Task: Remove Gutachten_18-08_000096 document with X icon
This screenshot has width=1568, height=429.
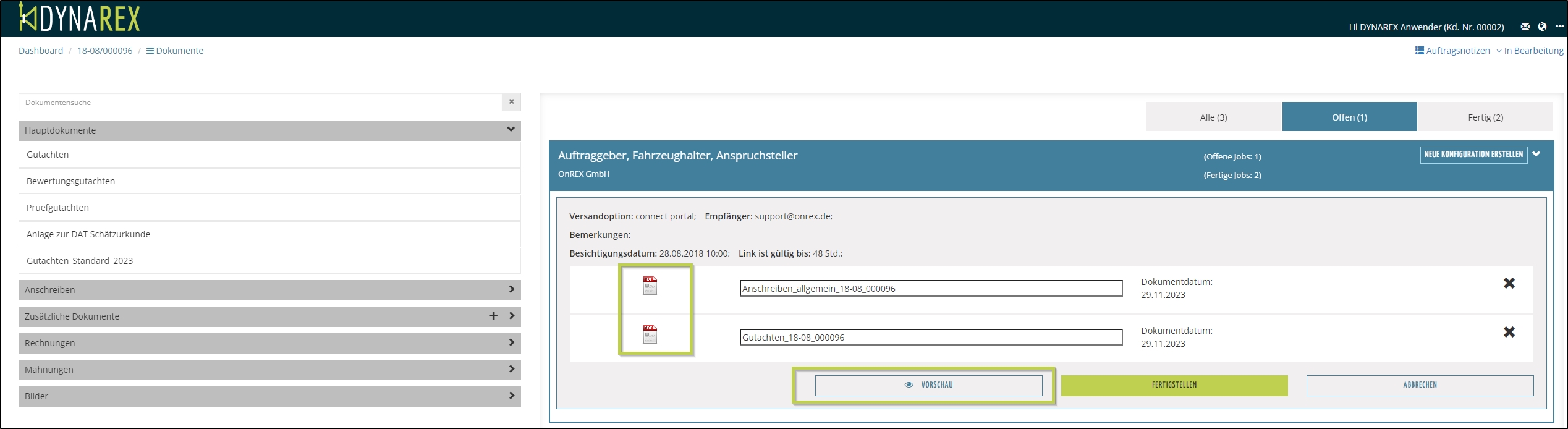Action: point(1509,332)
